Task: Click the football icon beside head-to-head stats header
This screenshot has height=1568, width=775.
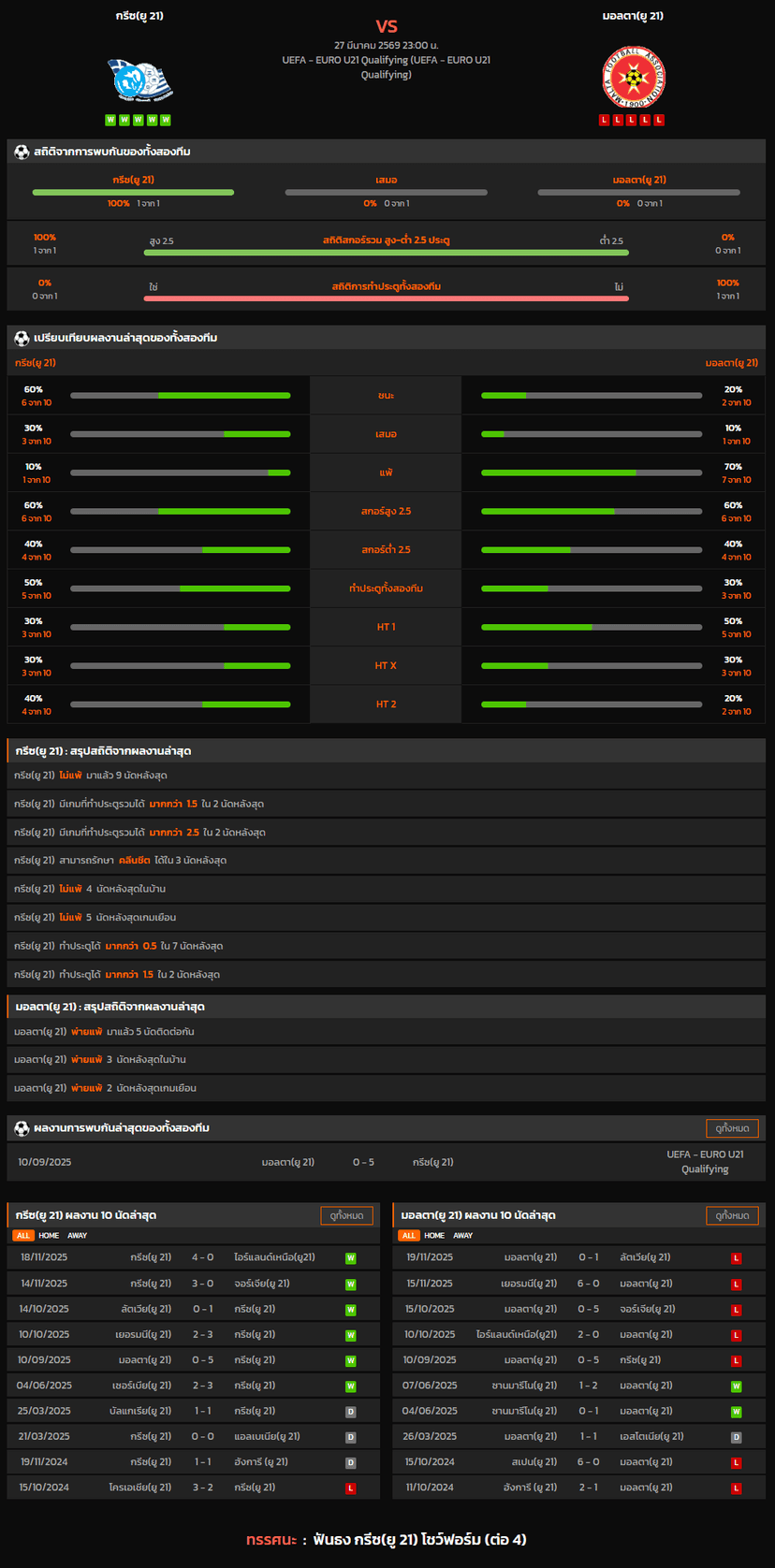Action: click(x=22, y=152)
